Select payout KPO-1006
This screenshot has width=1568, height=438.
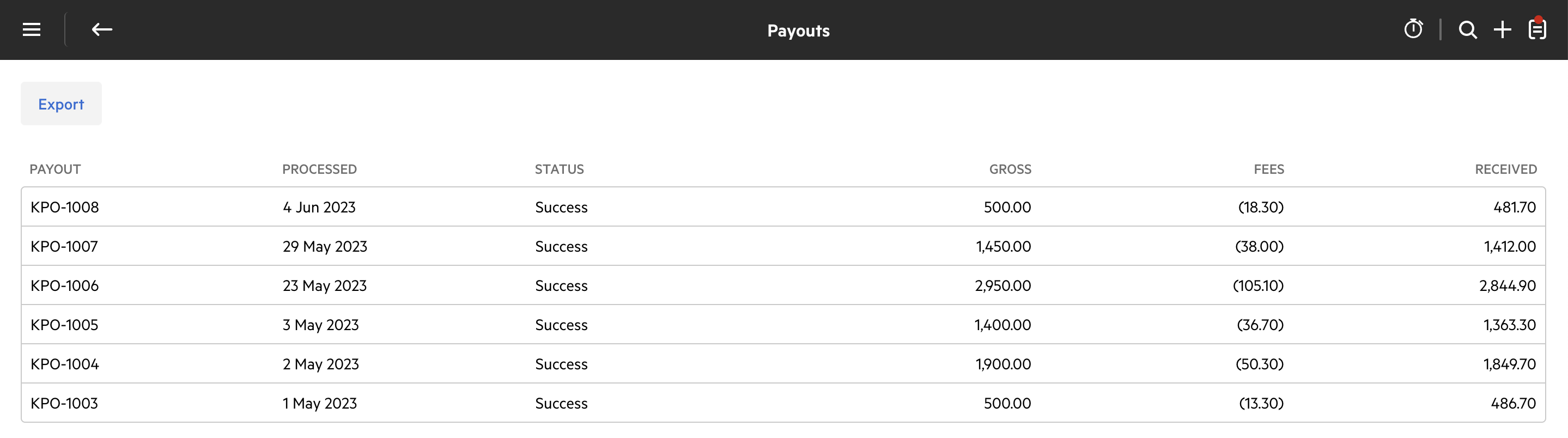pos(64,286)
